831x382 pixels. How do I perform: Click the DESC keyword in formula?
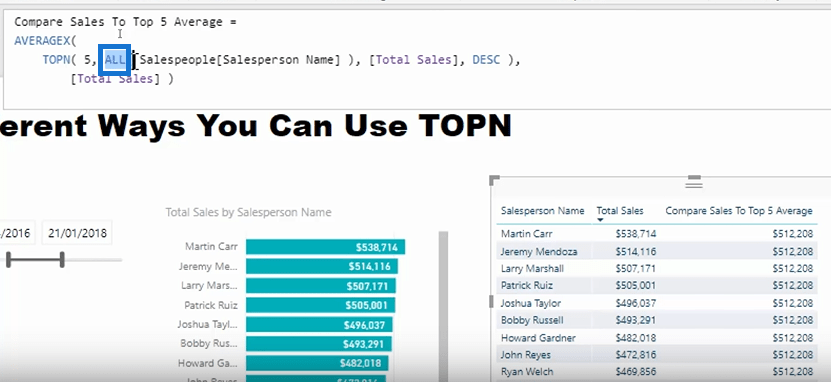pos(486,60)
